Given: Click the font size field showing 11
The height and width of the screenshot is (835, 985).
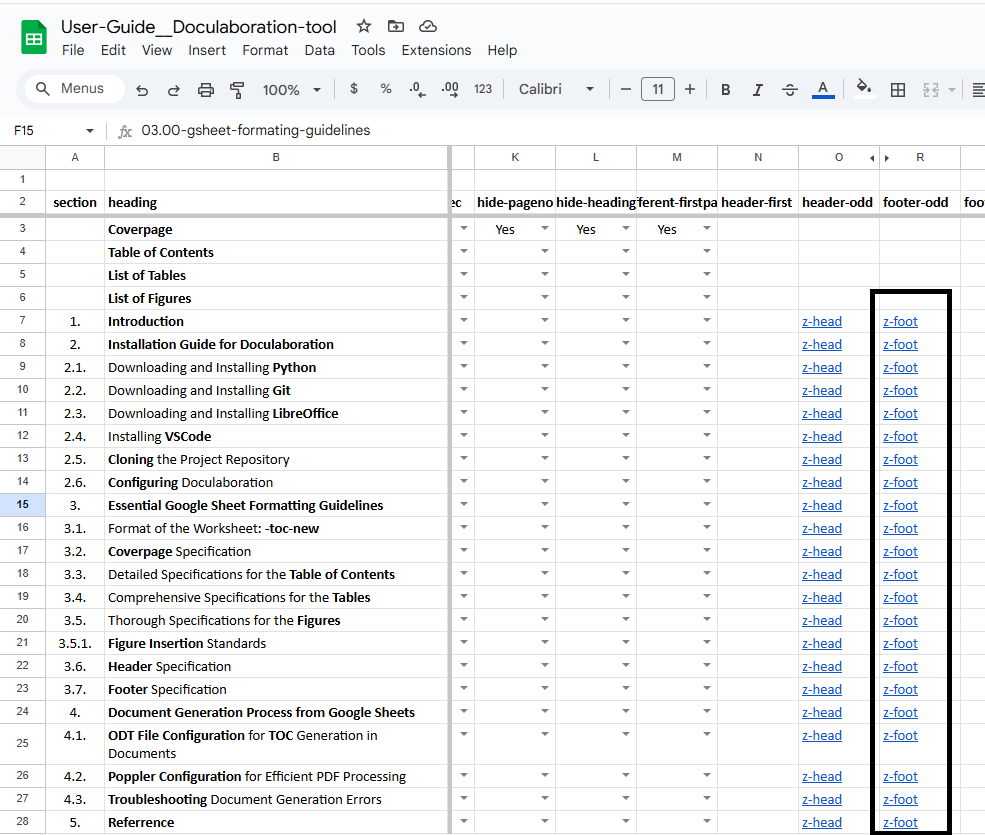Looking at the screenshot, I should pyautogui.click(x=658, y=89).
